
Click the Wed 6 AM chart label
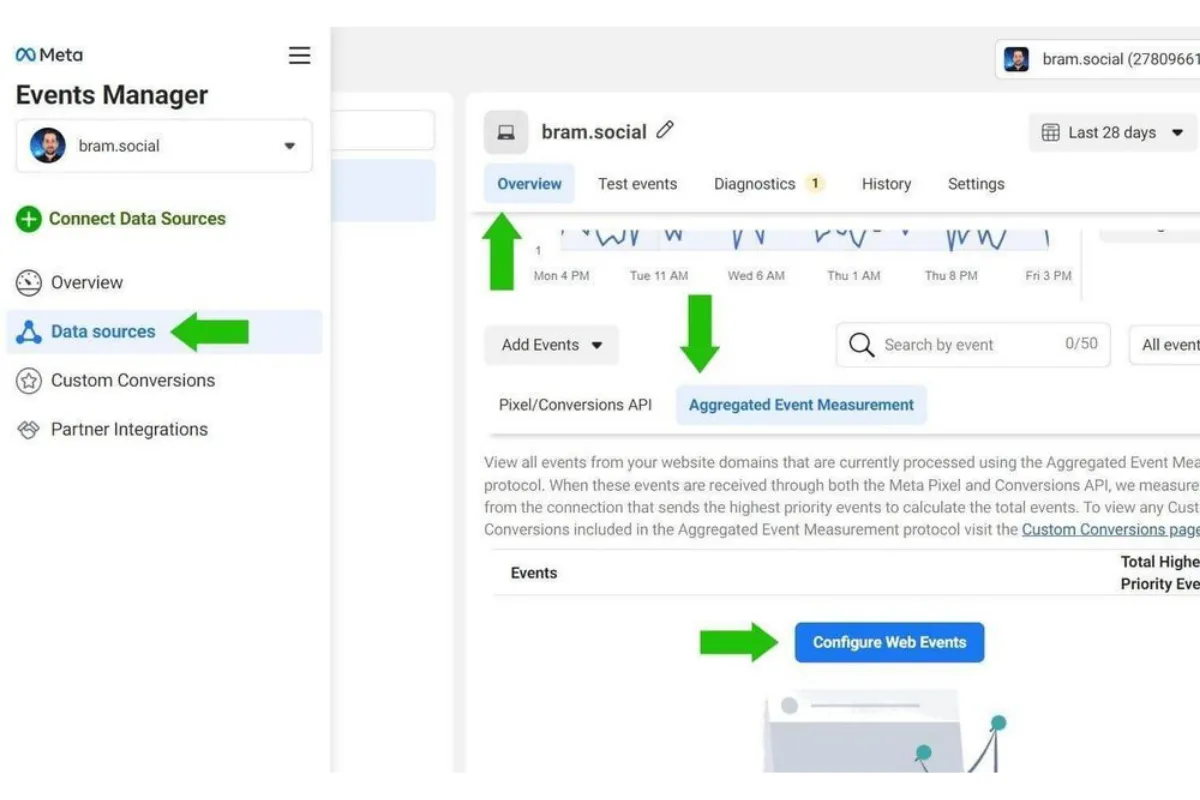pyautogui.click(x=756, y=276)
